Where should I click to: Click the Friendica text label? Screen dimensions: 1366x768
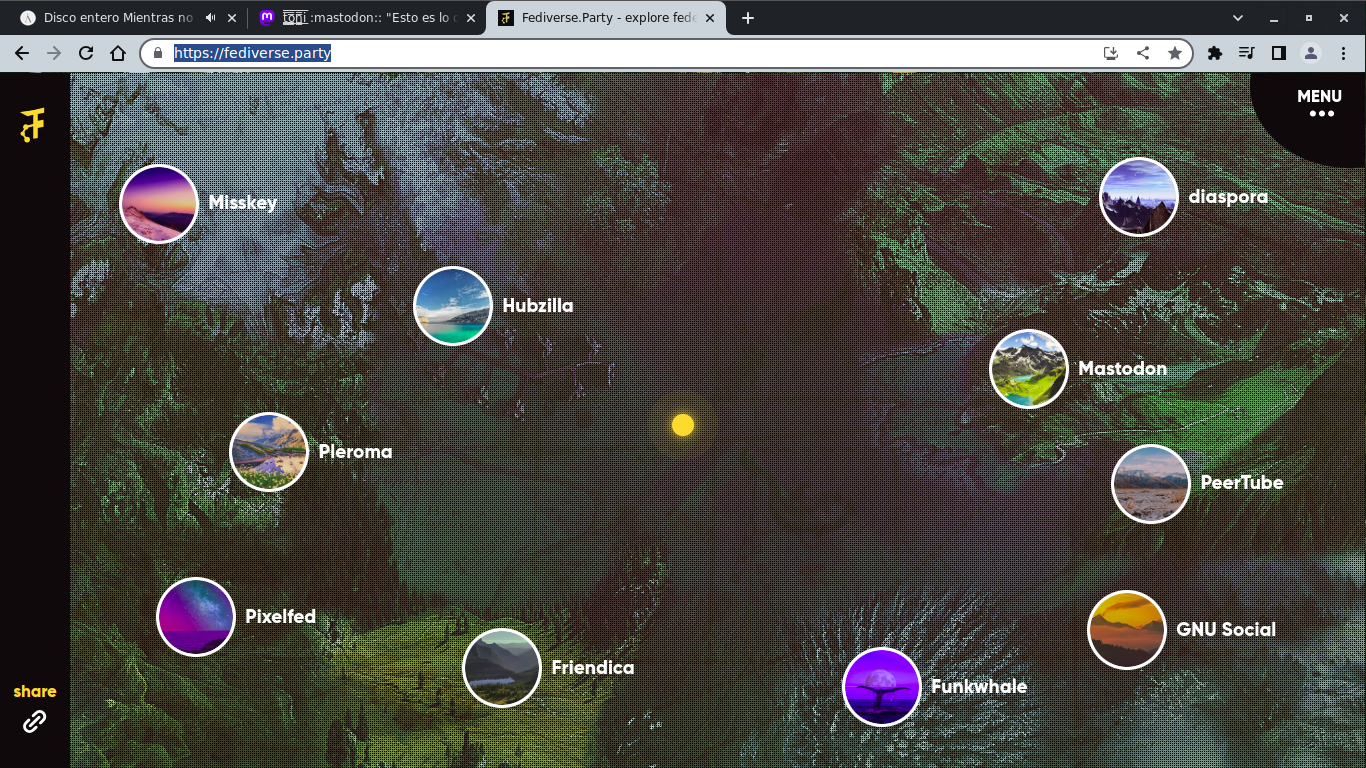click(x=593, y=668)
